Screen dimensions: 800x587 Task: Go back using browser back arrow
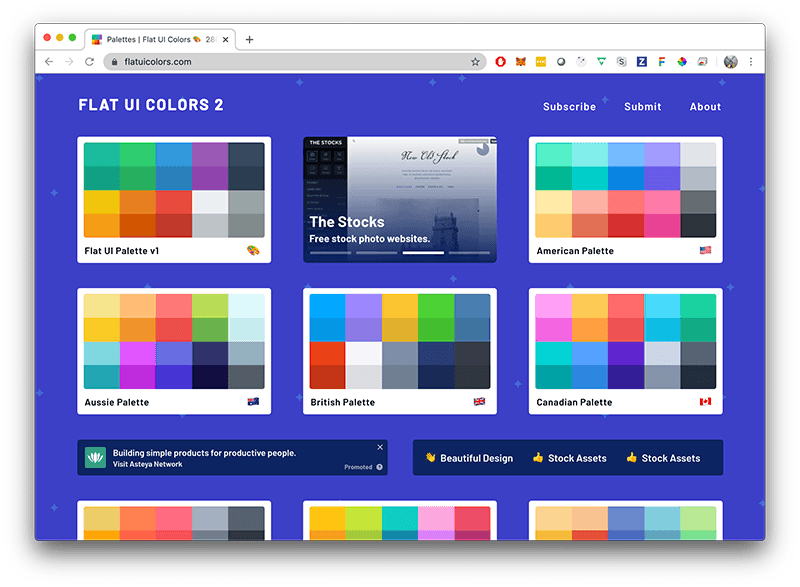(49, 62)
